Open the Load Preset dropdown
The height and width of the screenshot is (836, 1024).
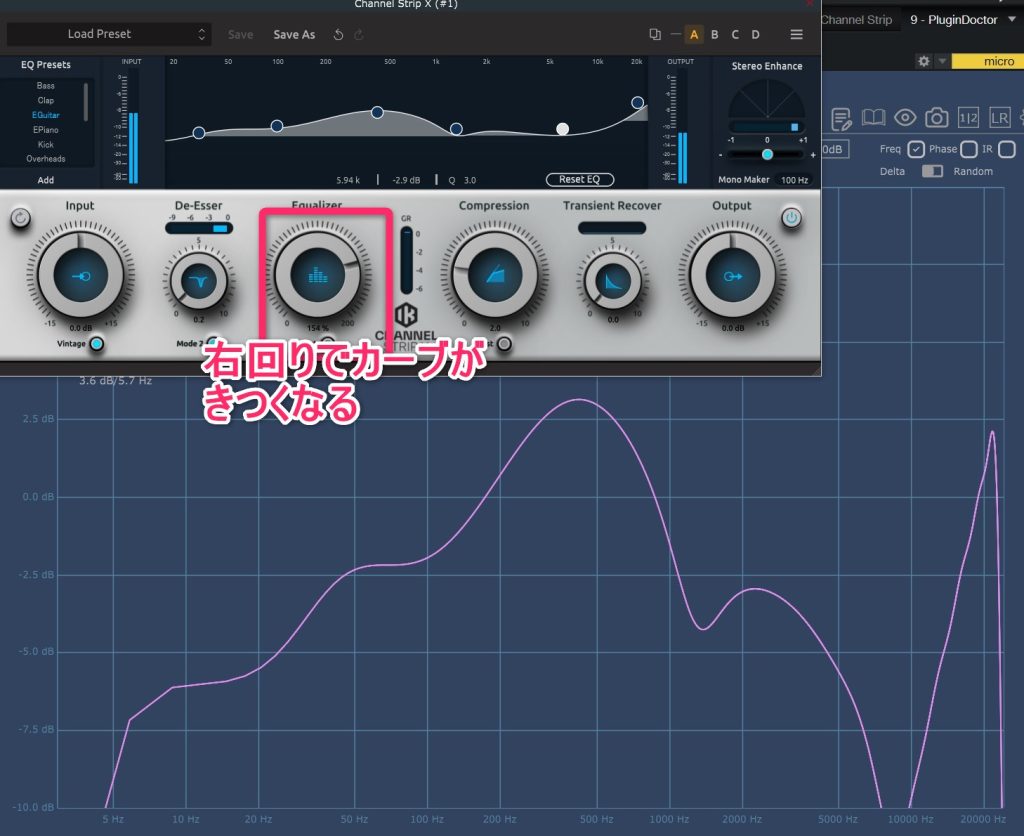pyautogui.click(x=108, y=34)
